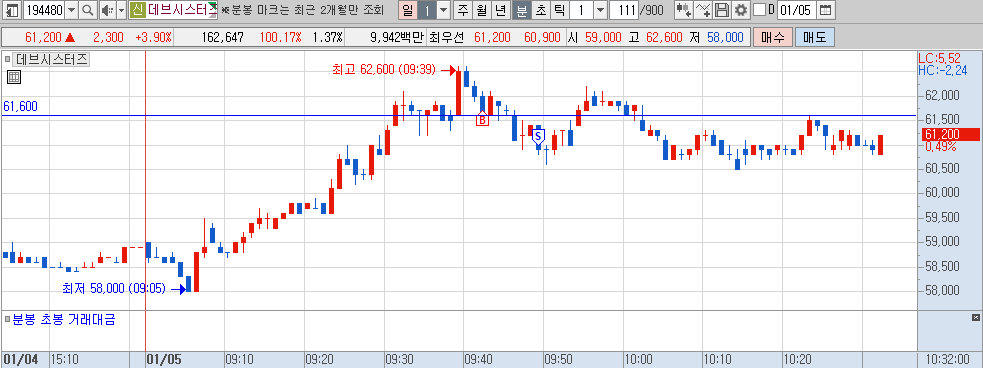Click the 매수 buy button
This screenshot has width=983, height=368.
[x=773, y=37]
